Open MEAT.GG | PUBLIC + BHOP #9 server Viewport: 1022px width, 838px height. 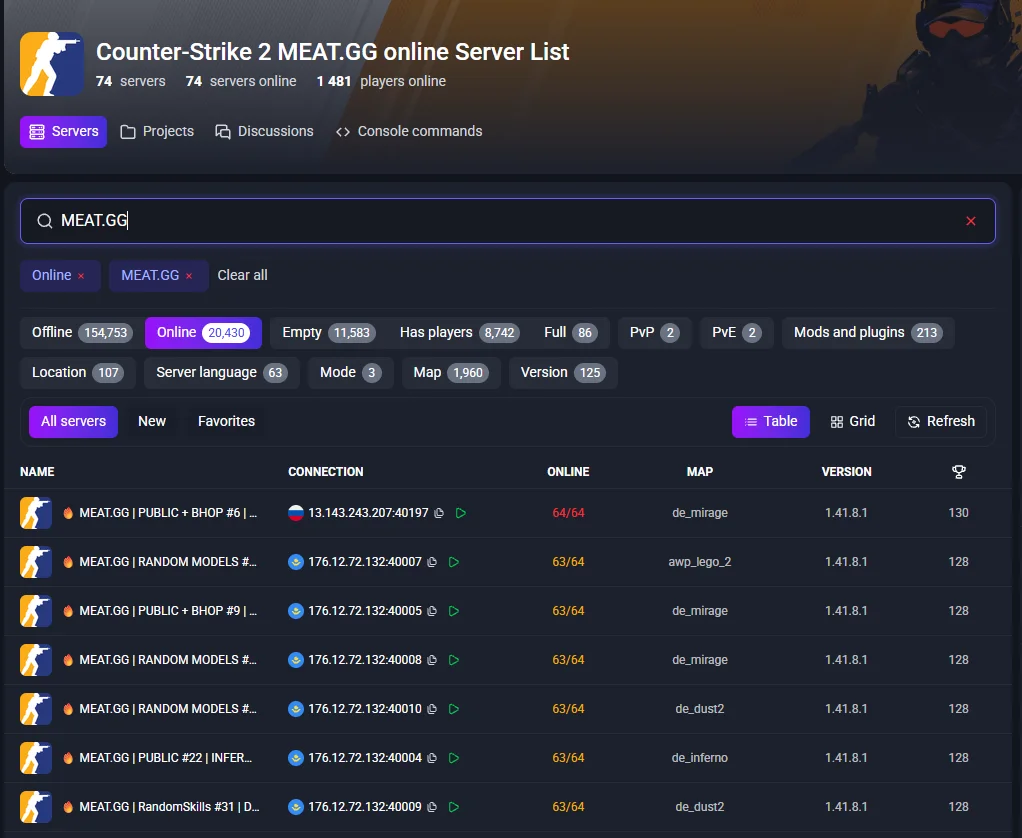click(x=168, y=611)
